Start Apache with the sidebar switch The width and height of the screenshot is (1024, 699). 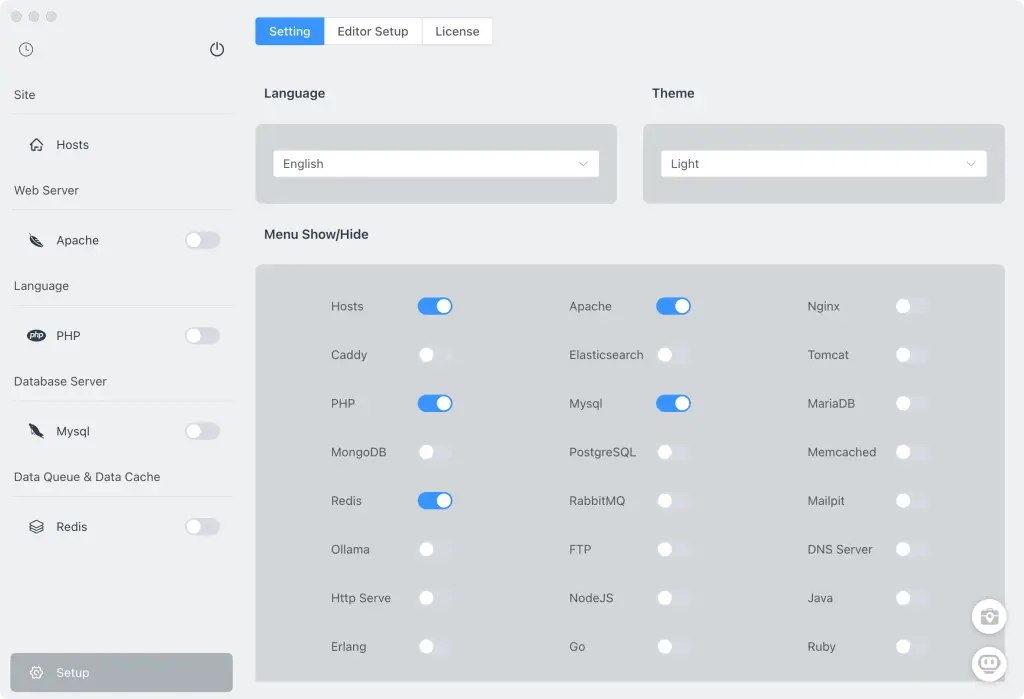point(202,240)
